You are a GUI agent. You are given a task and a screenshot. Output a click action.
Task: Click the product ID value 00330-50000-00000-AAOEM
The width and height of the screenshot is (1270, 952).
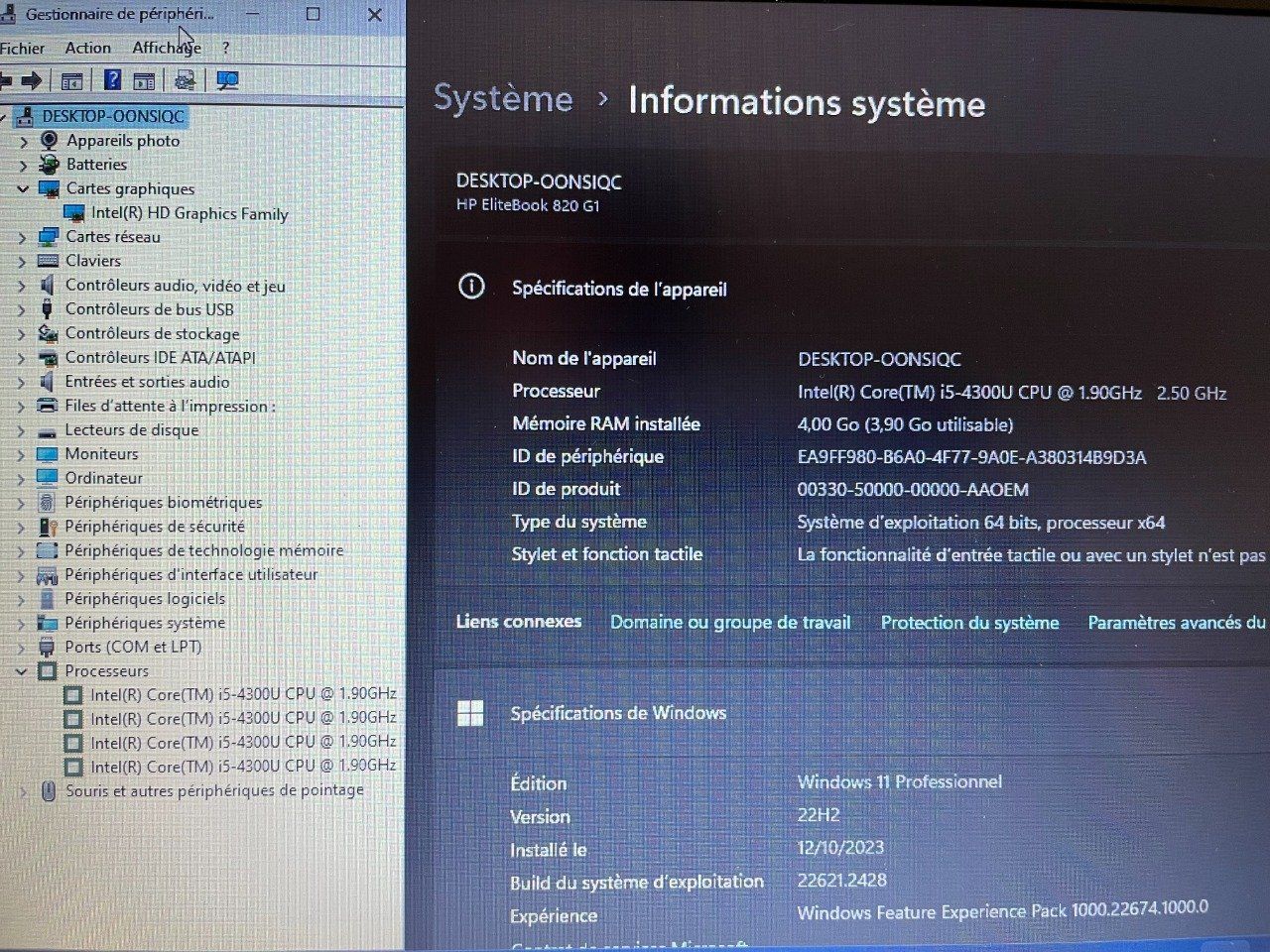pos(913,490)
